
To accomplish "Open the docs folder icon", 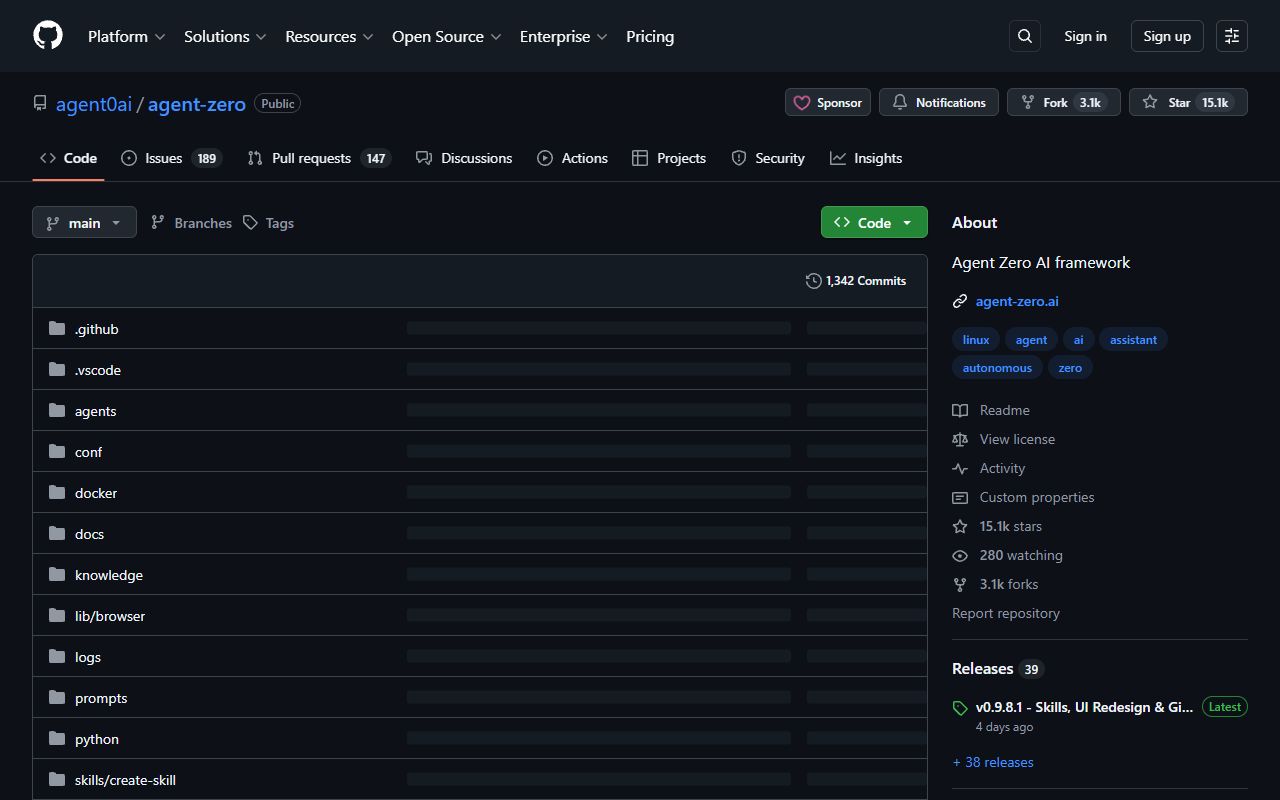I will (56, 533).
